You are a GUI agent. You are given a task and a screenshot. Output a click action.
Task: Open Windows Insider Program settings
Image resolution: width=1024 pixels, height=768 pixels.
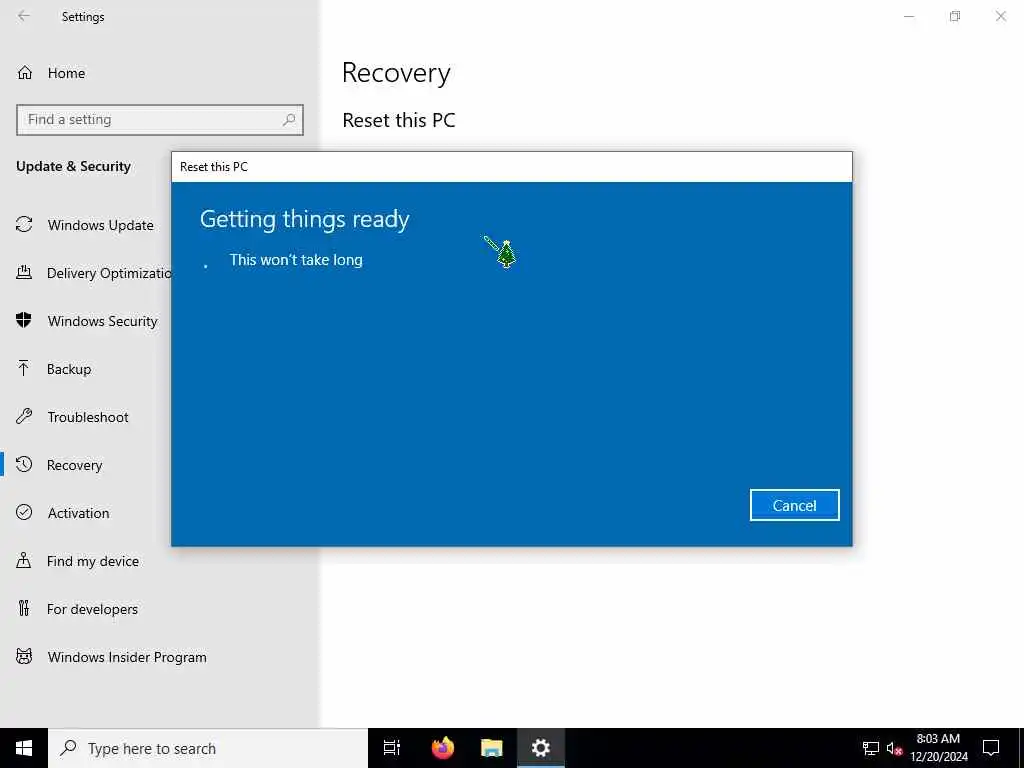point(127,657)
